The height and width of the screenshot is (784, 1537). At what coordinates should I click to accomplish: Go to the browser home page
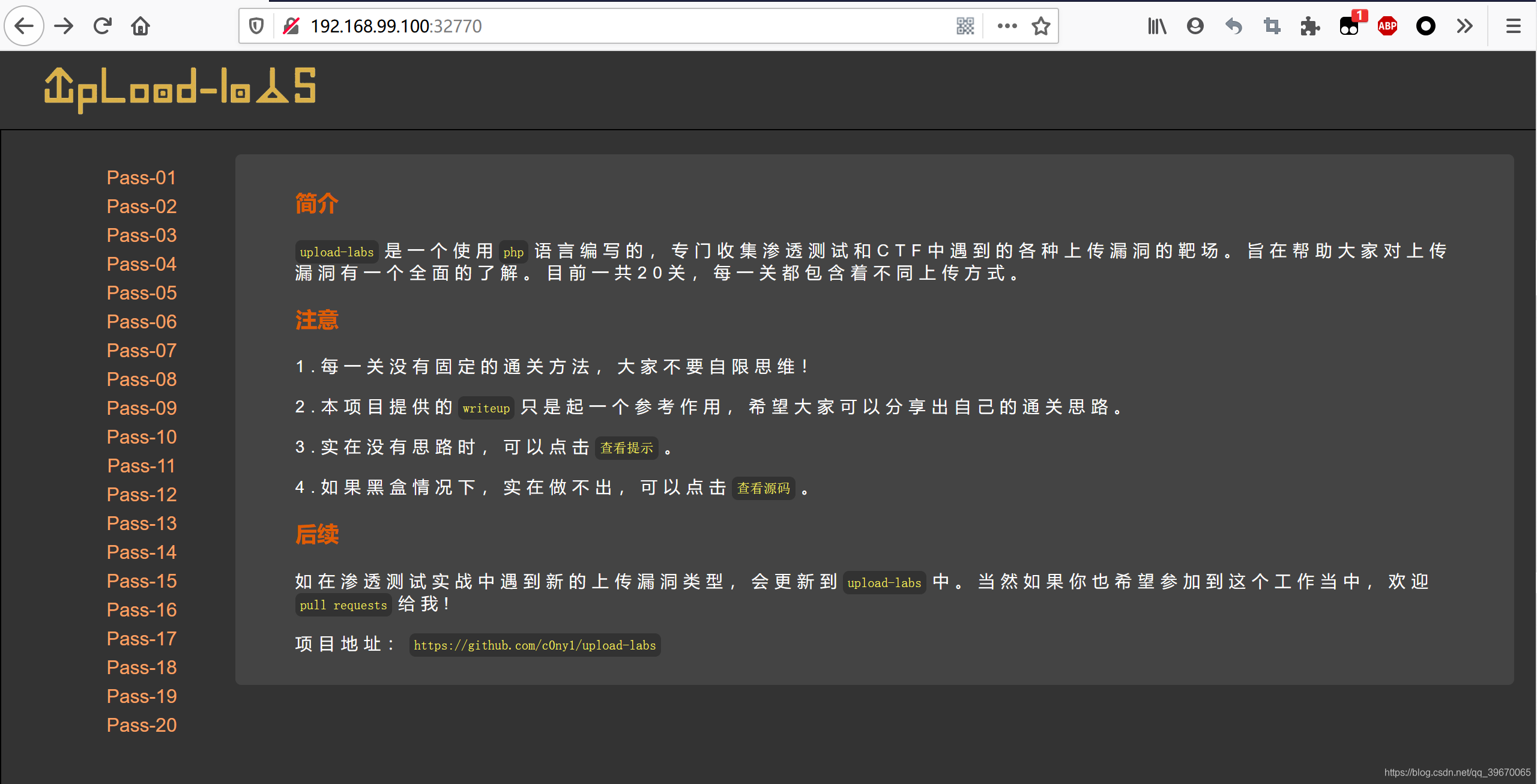point(140,26)
